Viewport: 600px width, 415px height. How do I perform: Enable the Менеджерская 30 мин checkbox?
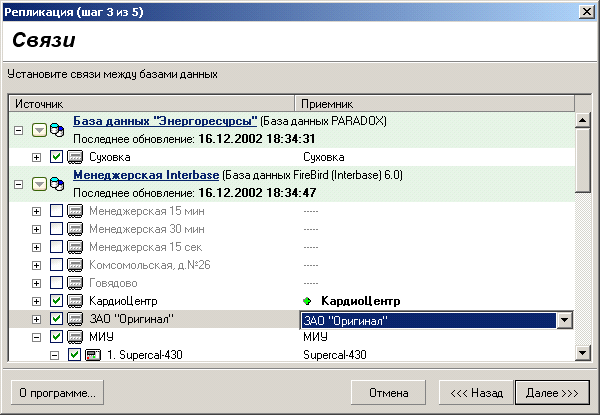[56, 228]
